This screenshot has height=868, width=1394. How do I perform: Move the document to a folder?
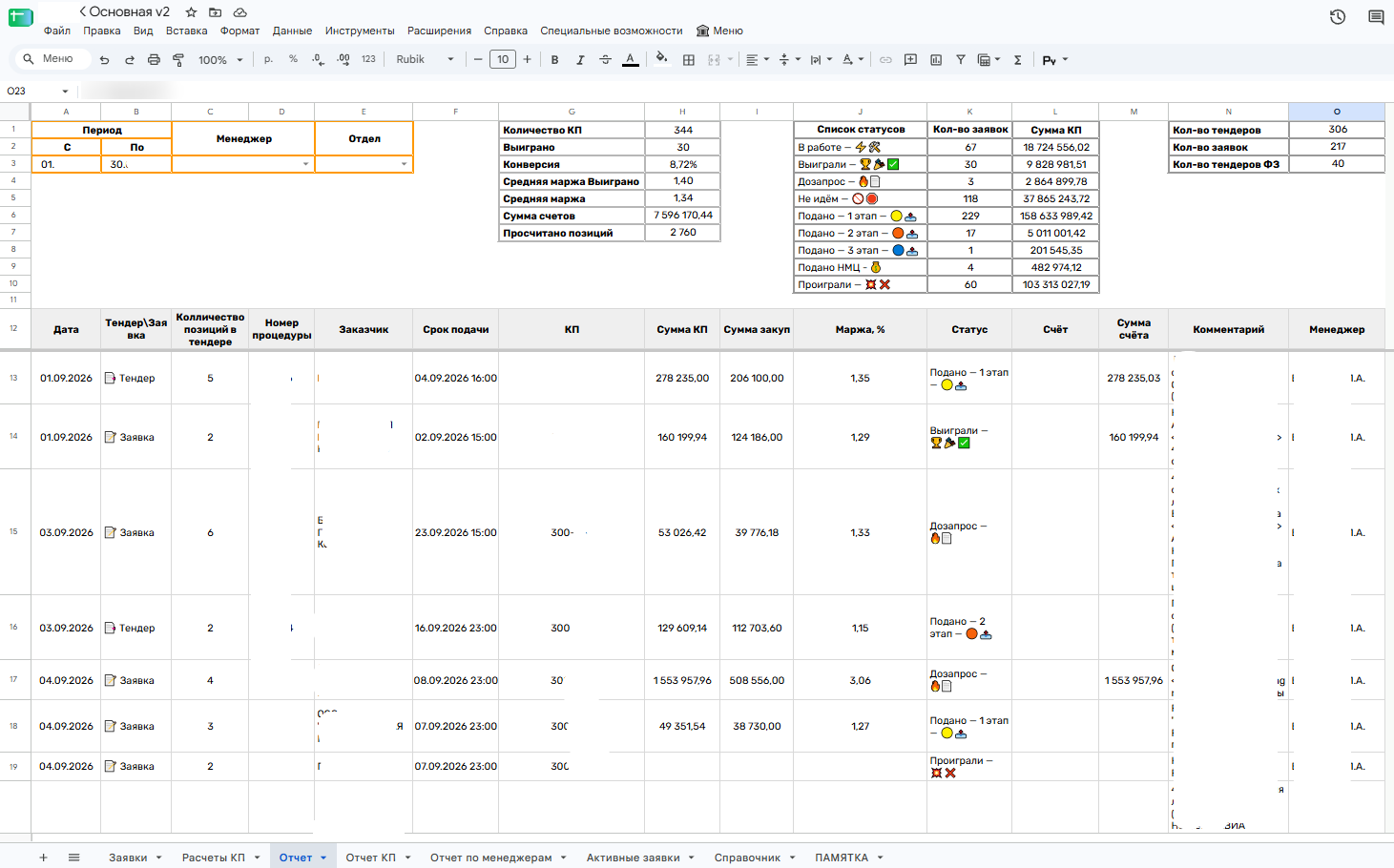216,12
